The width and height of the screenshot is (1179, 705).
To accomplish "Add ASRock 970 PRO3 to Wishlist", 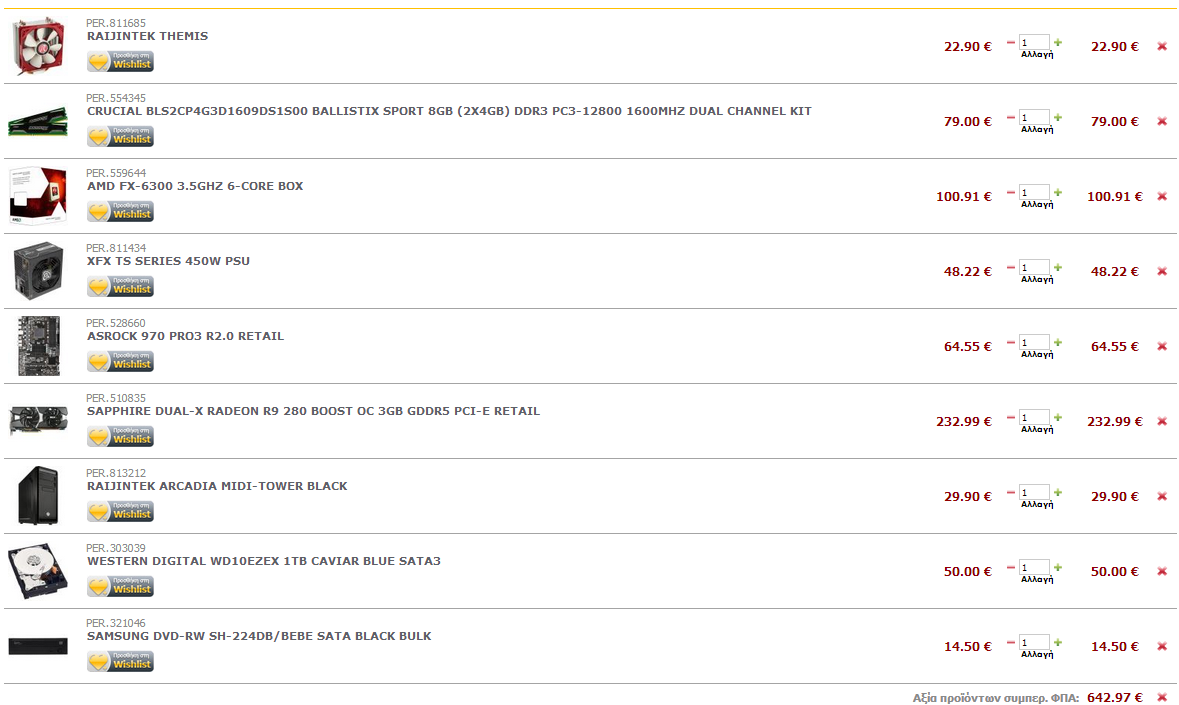I will (120, 362).
